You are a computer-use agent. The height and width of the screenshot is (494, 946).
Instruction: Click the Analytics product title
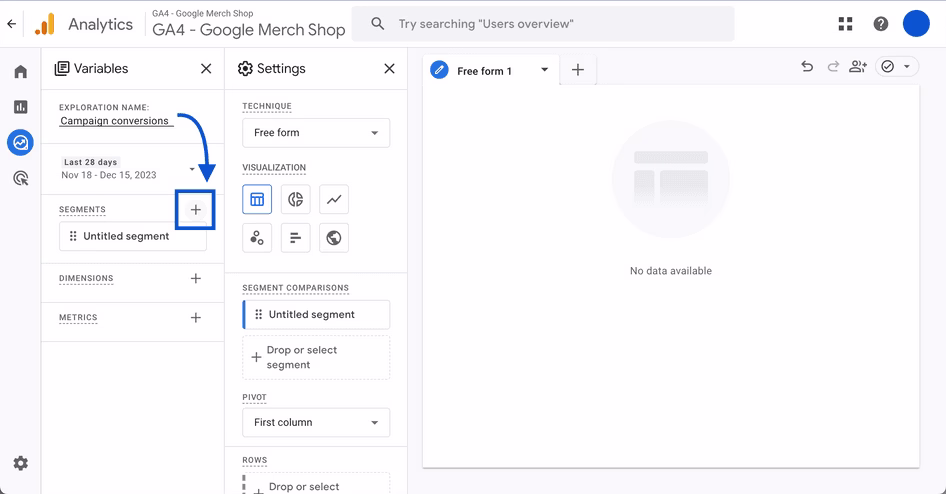tap(100, 24)
